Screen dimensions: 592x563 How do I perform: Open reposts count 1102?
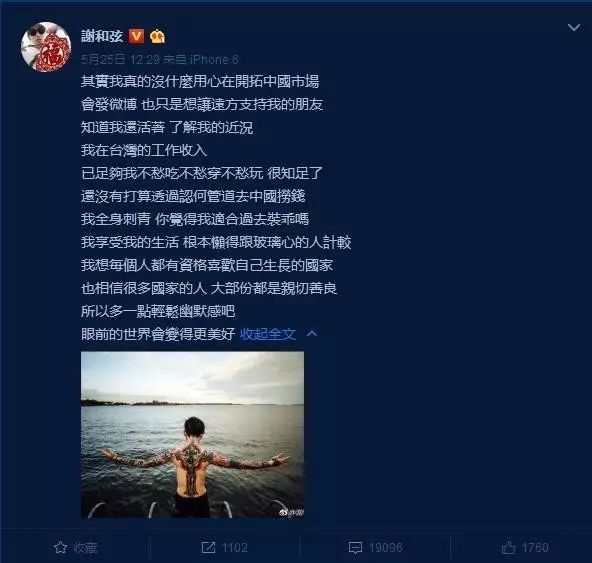point(235,548)
